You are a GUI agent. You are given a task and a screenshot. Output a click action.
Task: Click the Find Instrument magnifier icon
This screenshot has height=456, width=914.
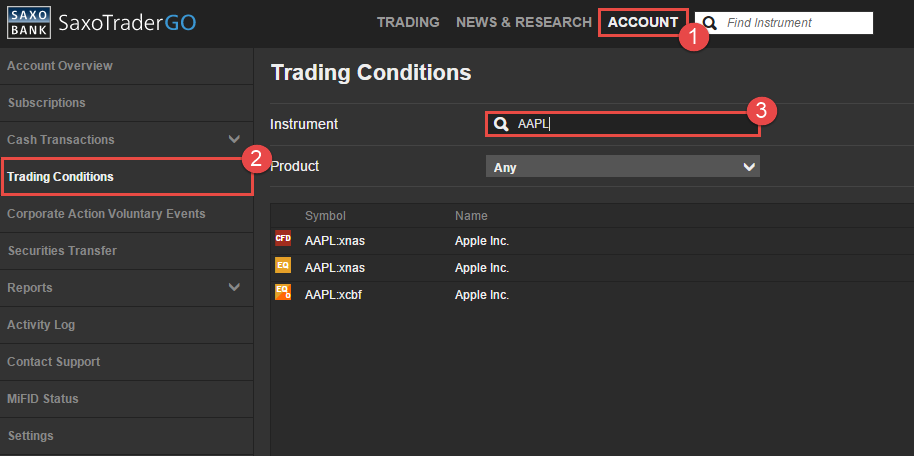tap(709, 23)
